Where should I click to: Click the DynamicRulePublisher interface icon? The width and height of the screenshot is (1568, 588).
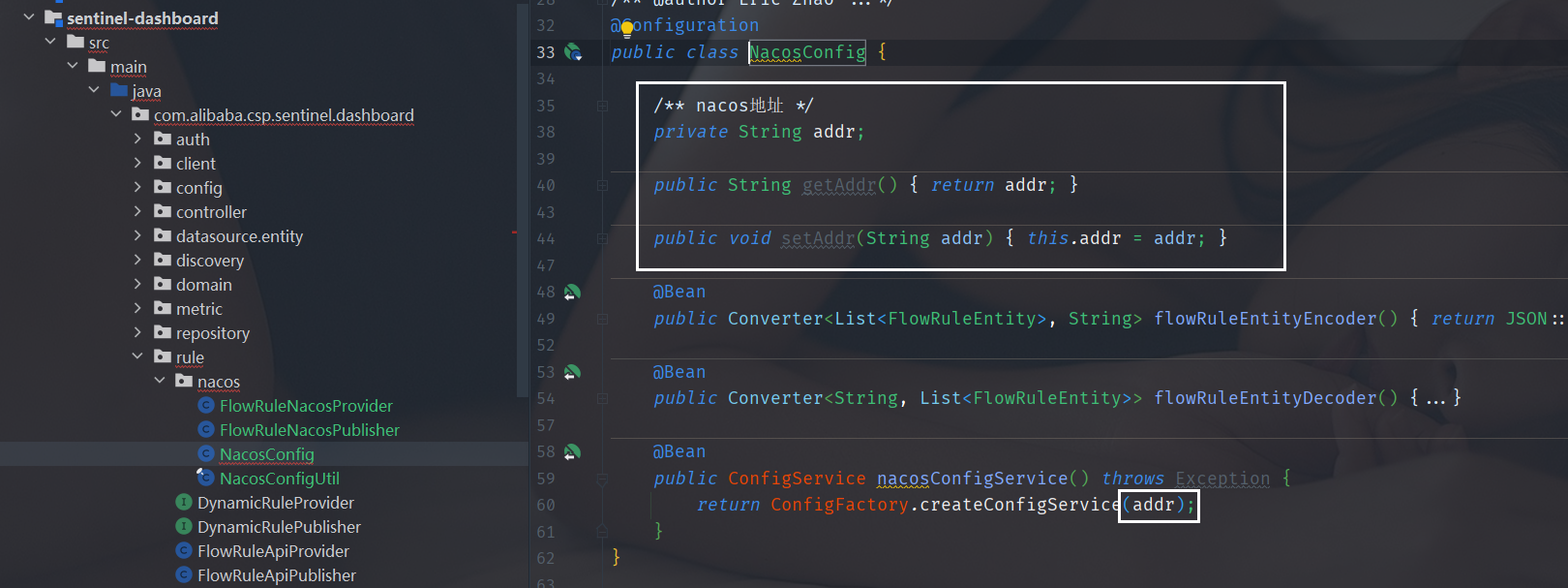point(184,526)
